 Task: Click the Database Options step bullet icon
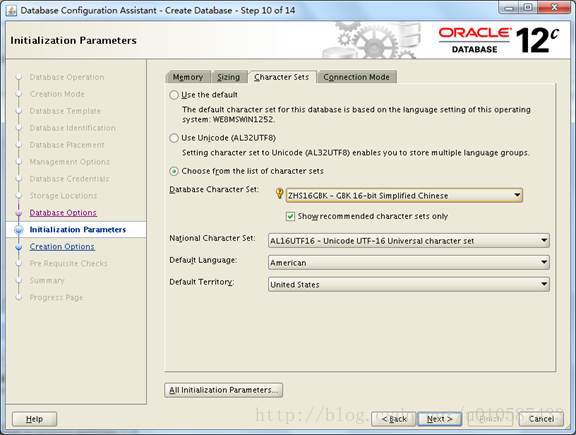coord(18,213)
